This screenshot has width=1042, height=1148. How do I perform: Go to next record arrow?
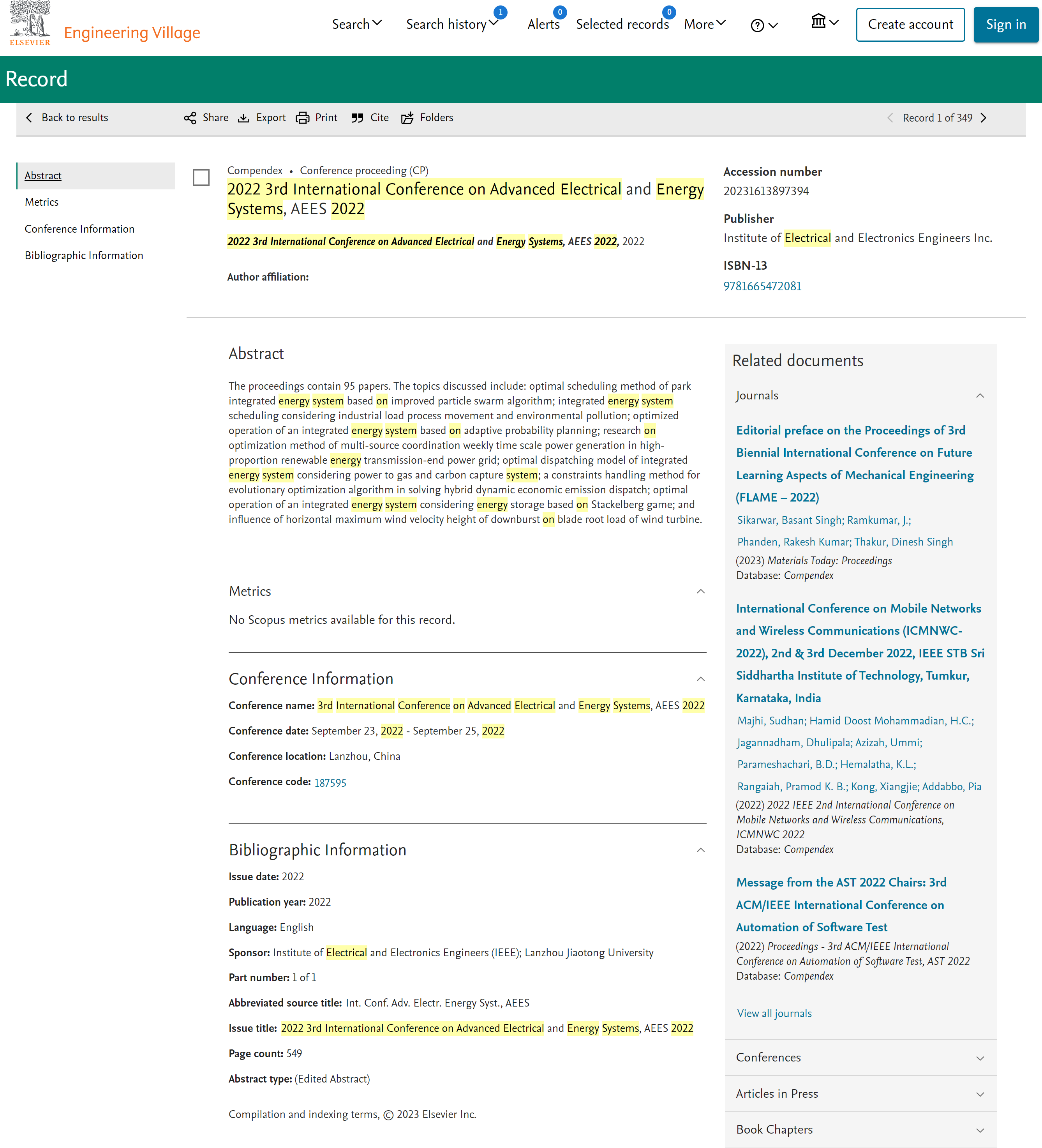coord(984,118)
